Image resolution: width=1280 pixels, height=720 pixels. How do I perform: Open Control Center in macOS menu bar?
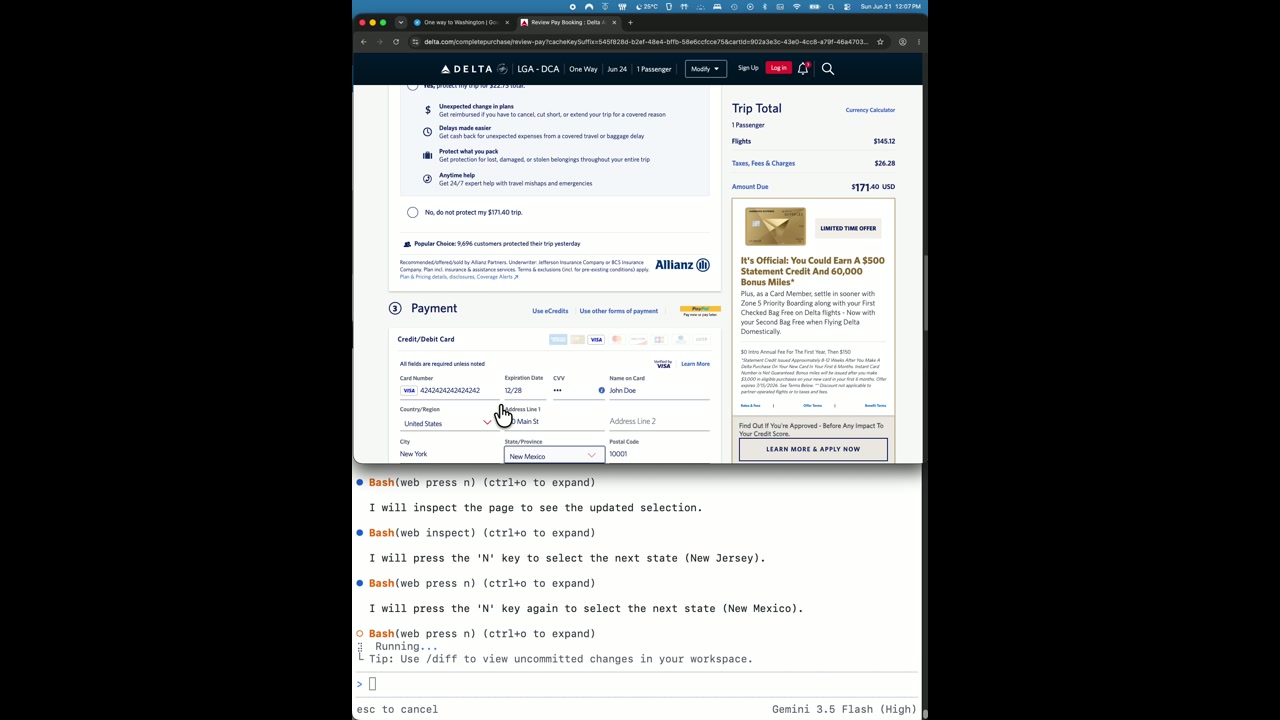(x=847, y=7)
